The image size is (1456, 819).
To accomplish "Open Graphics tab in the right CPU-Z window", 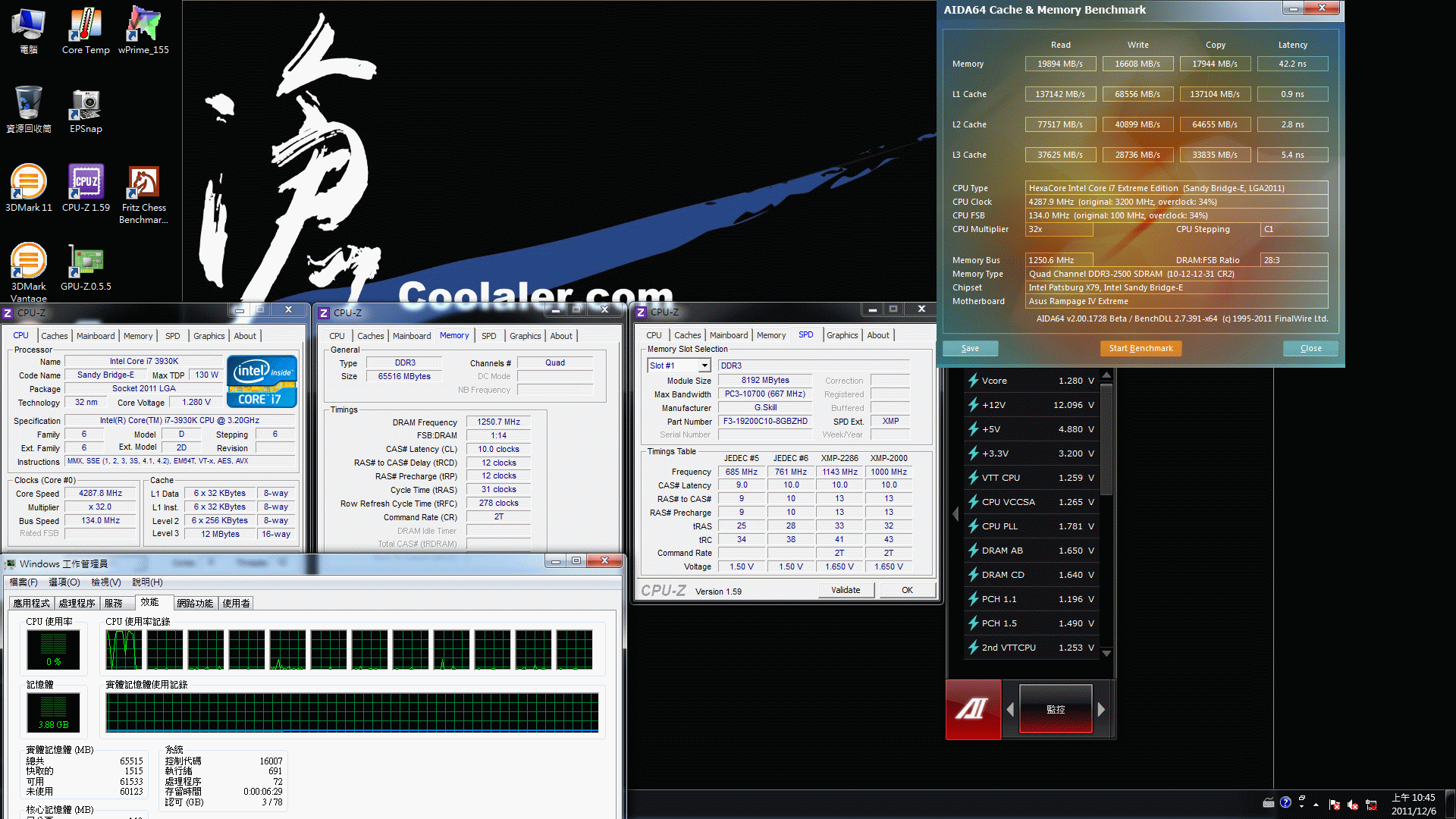I will point(842,335).
